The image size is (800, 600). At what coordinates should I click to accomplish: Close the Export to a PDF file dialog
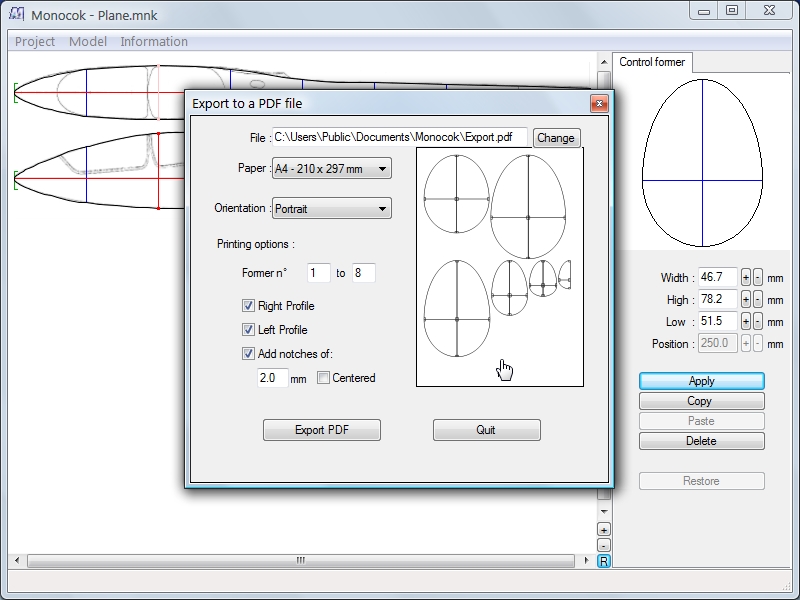[x=599, y=104]
